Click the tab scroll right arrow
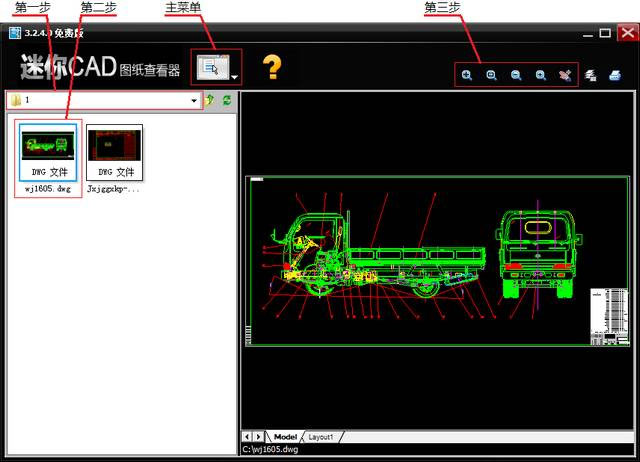The width and height of the screenshot is (640, 462). [258, 437]
